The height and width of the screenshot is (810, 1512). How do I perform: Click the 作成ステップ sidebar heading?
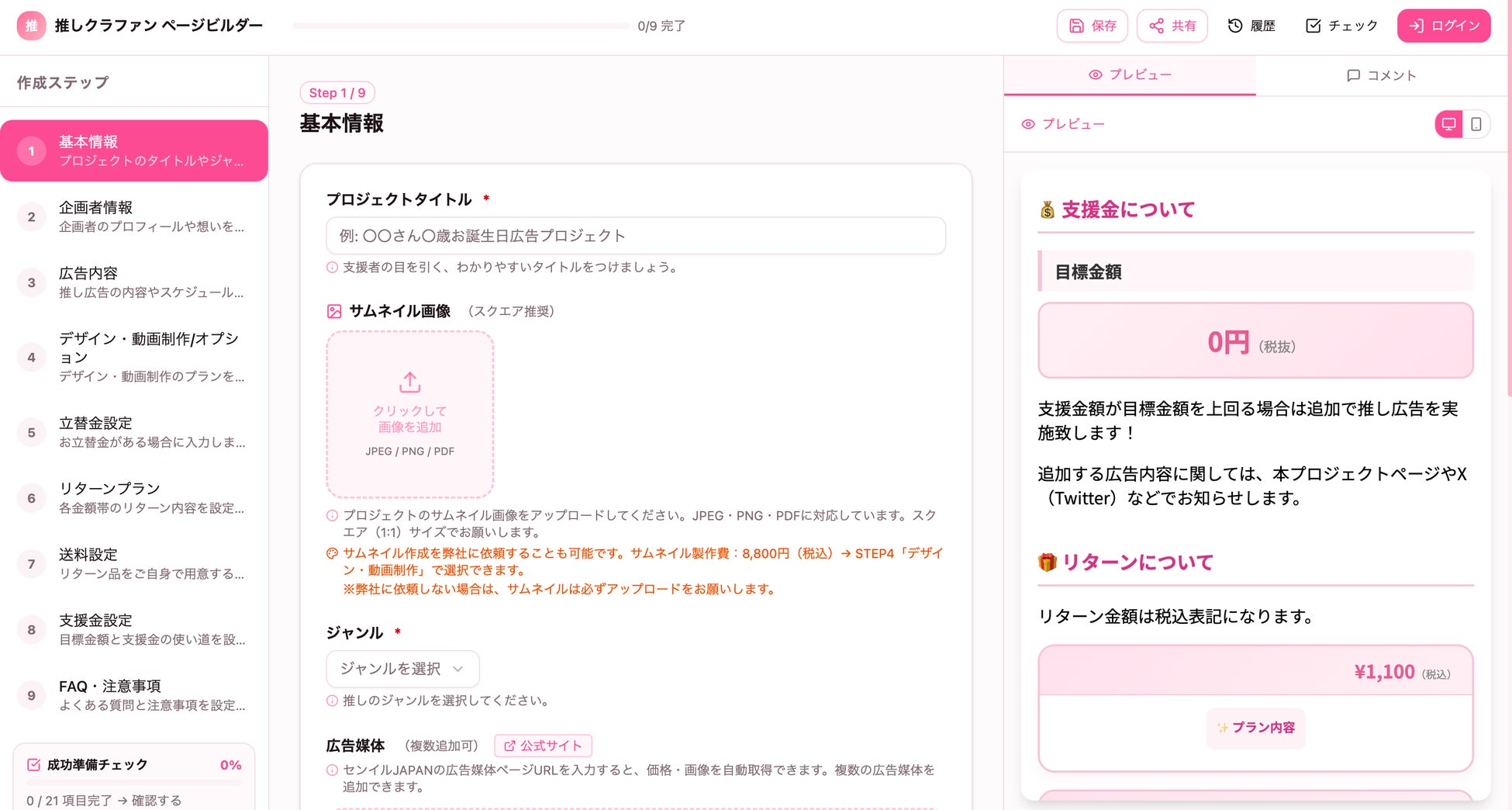(x=63, y=82)
